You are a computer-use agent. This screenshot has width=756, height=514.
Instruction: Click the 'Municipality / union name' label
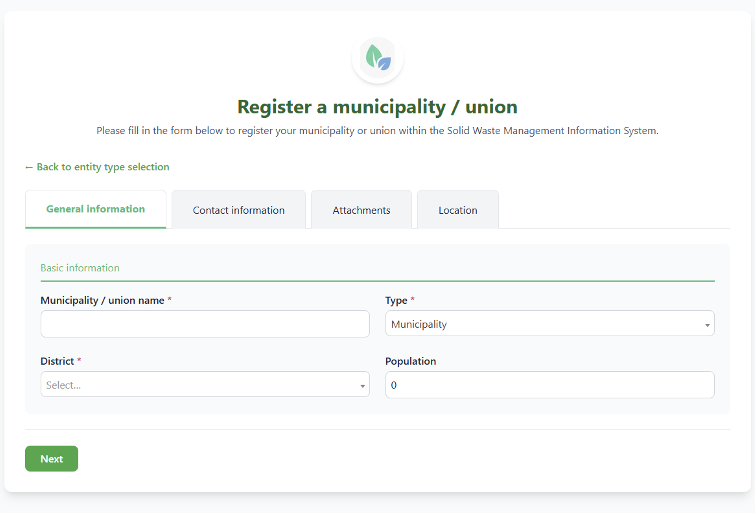coord(102,300)
